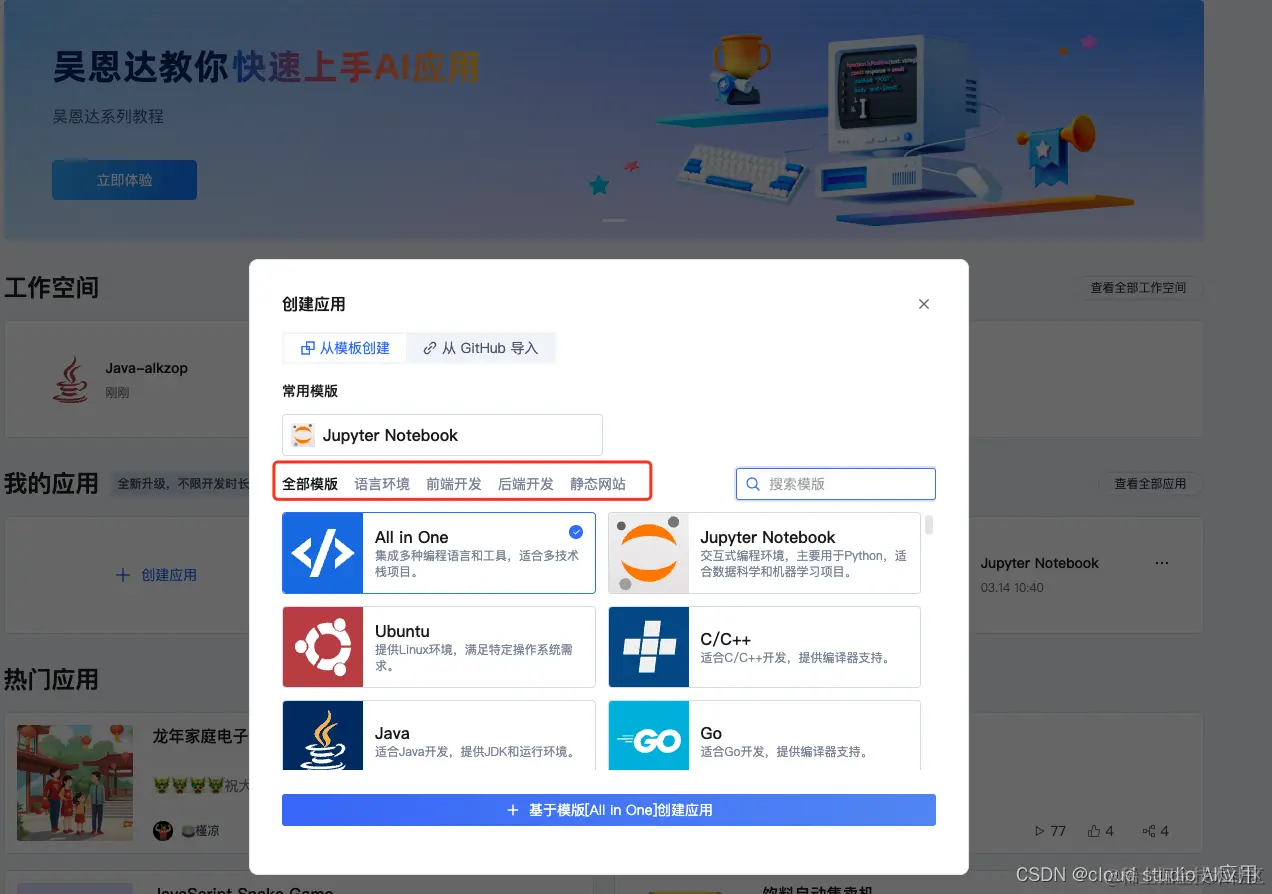Click the Java template coffee icon

(x=323, y=735)
